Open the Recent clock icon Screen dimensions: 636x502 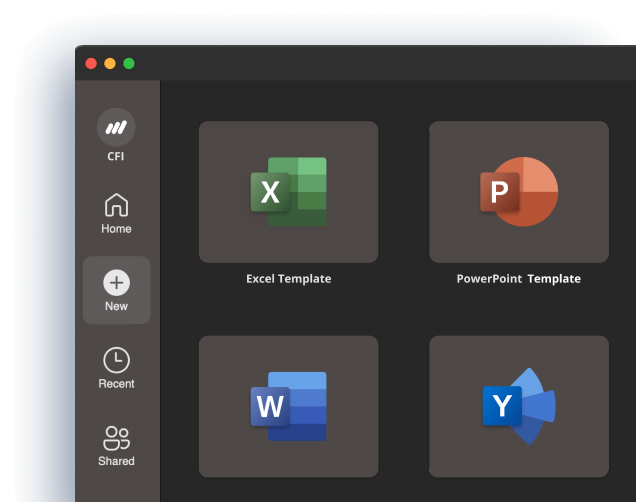pyautogui.click(x=116, y=360)
